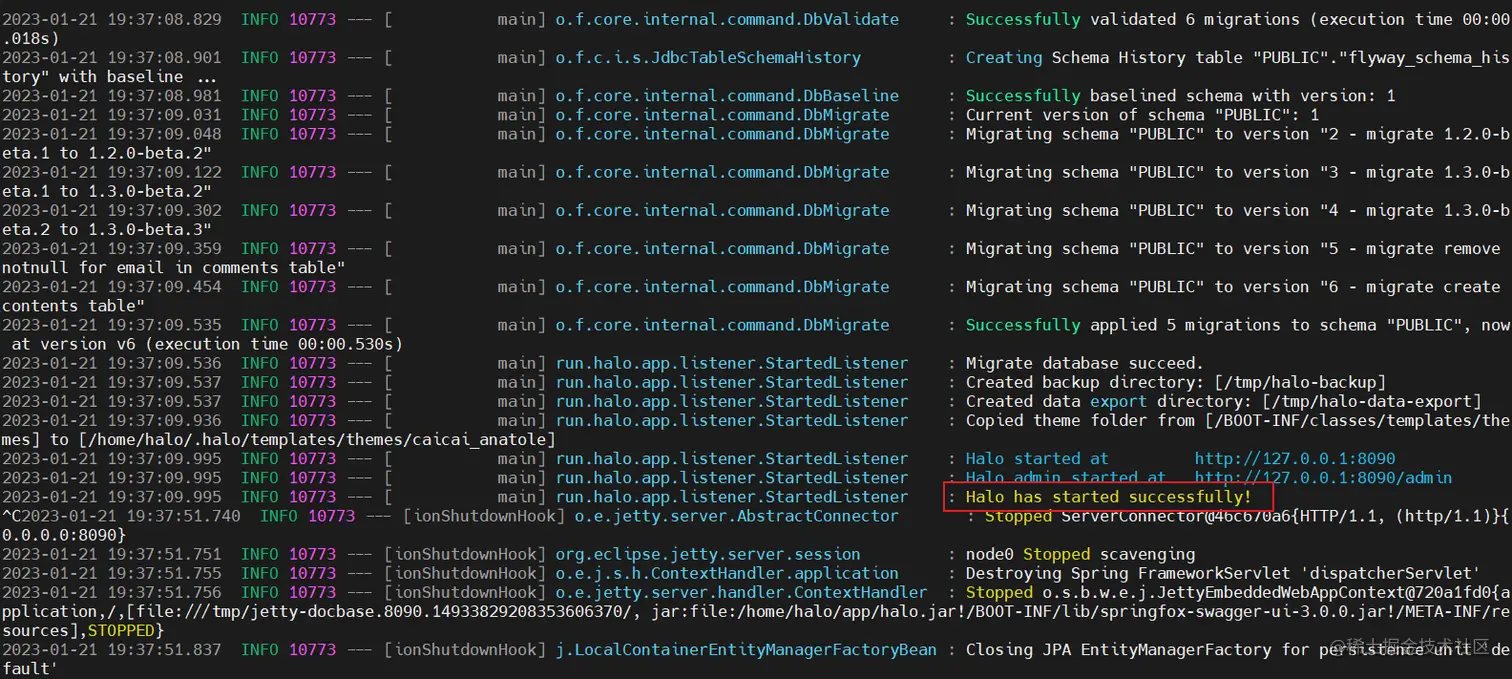Click the migrating to version "6 - migrate create" message
This screenshot has width=1512, height=679.
(1233, 287)
